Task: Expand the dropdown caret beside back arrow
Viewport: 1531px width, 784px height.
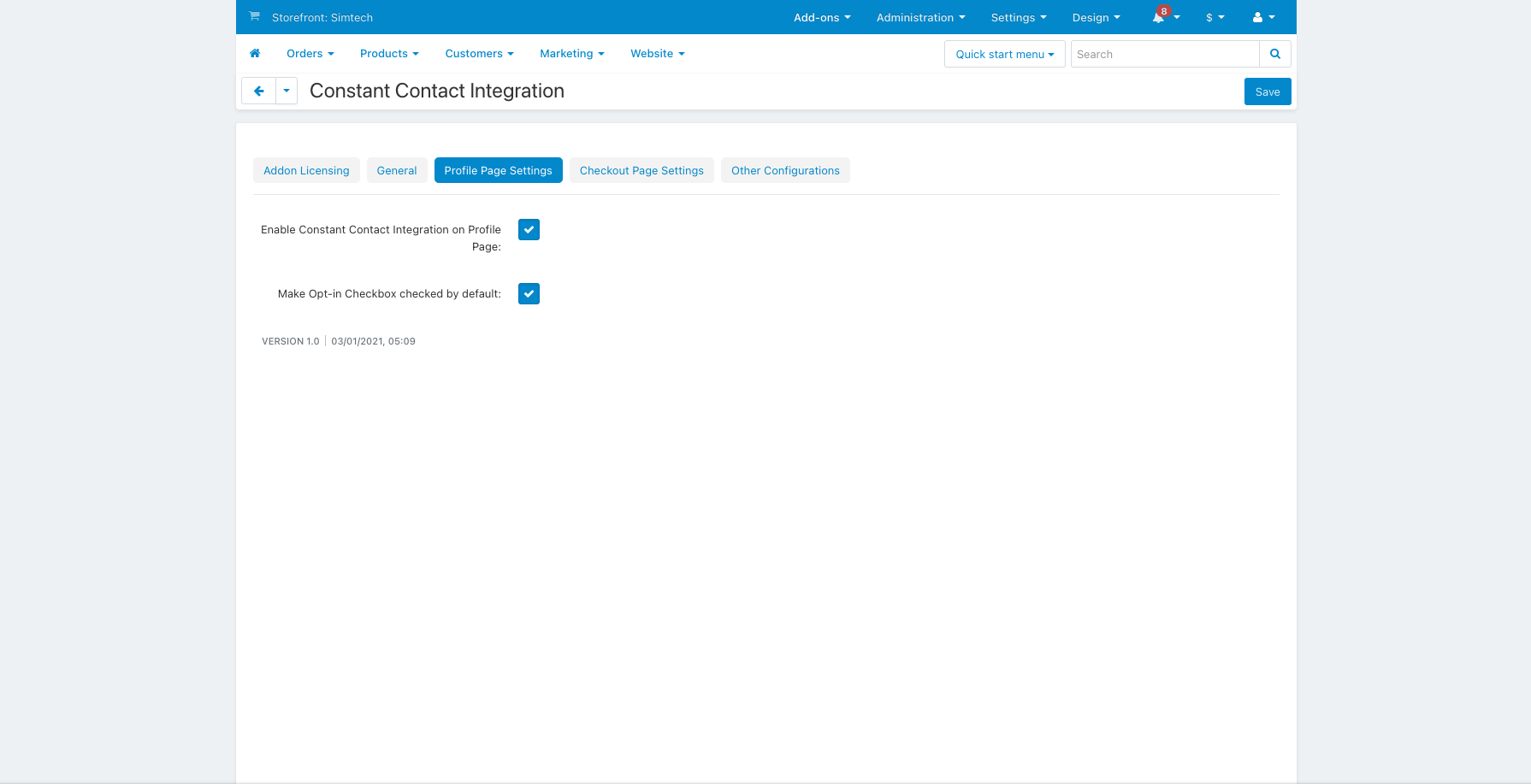Action: tap(287, 91)
